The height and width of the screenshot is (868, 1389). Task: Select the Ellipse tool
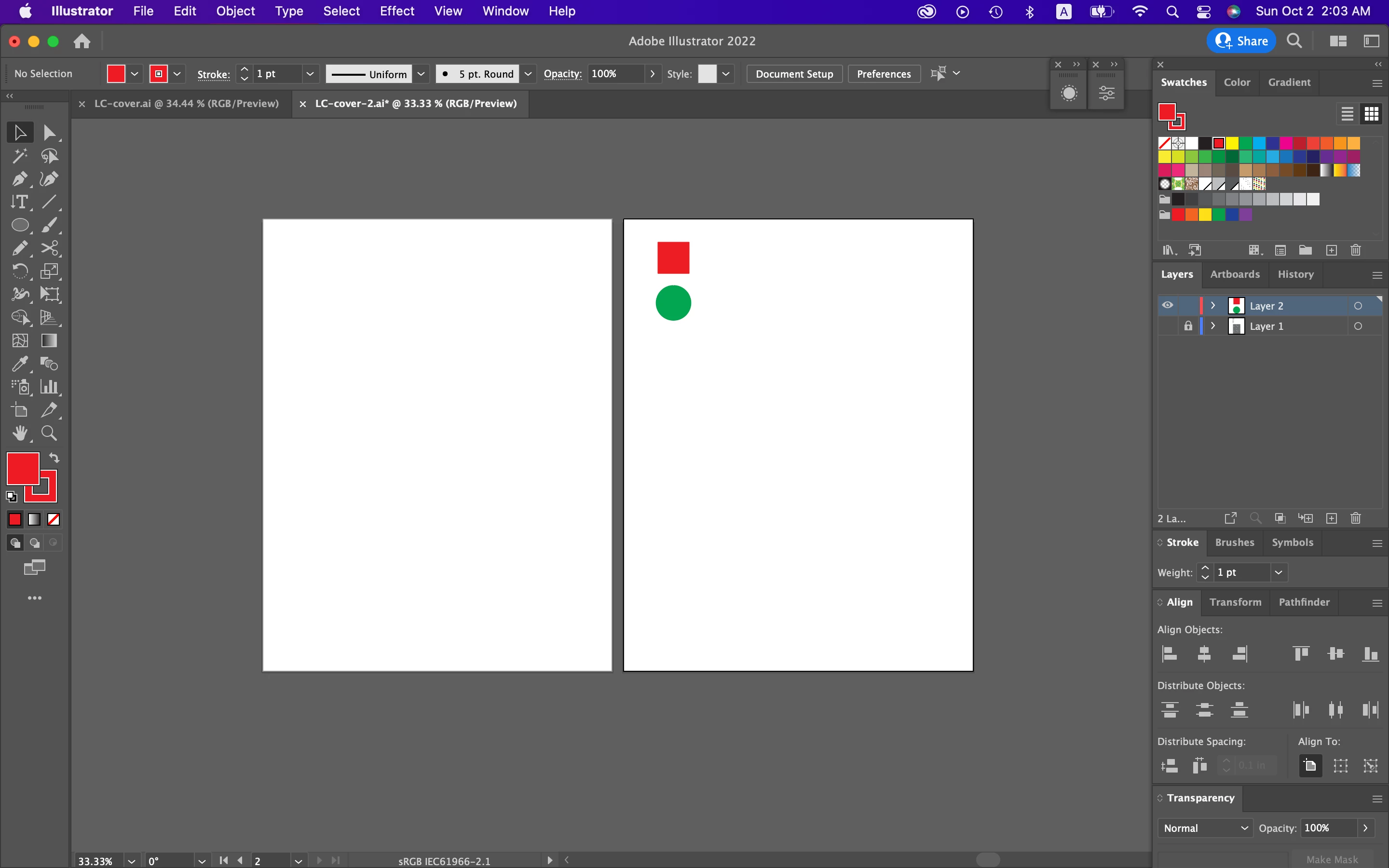point(19,225)
